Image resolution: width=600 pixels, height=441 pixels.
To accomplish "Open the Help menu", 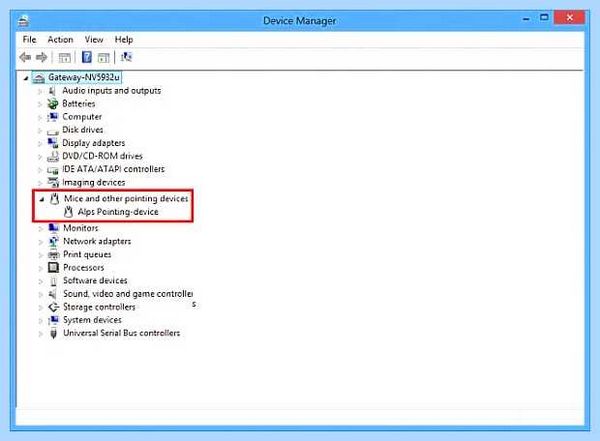I will pos(124,39).
